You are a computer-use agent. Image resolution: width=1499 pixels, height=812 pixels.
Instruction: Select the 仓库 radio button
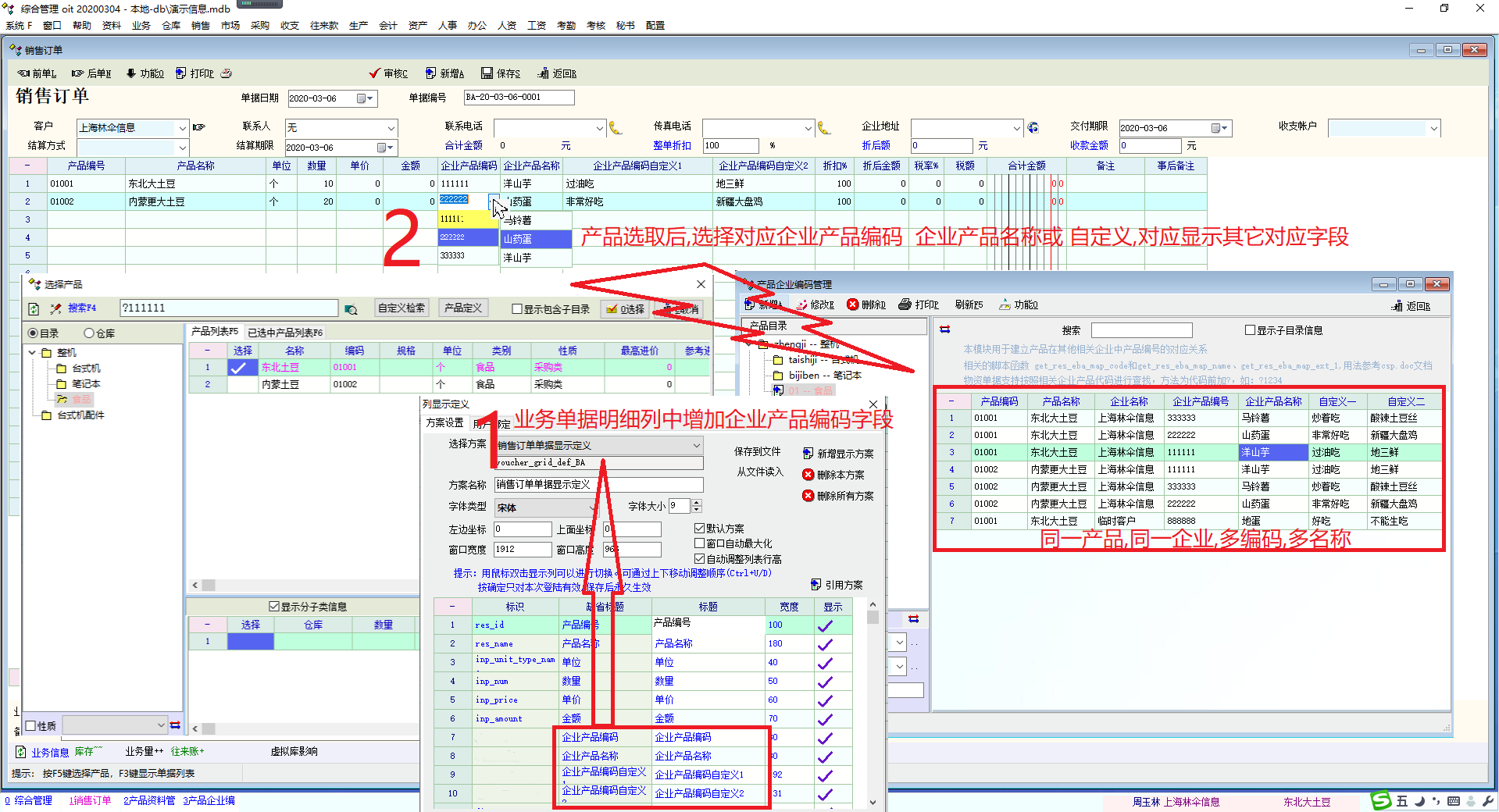click(89, 333)
